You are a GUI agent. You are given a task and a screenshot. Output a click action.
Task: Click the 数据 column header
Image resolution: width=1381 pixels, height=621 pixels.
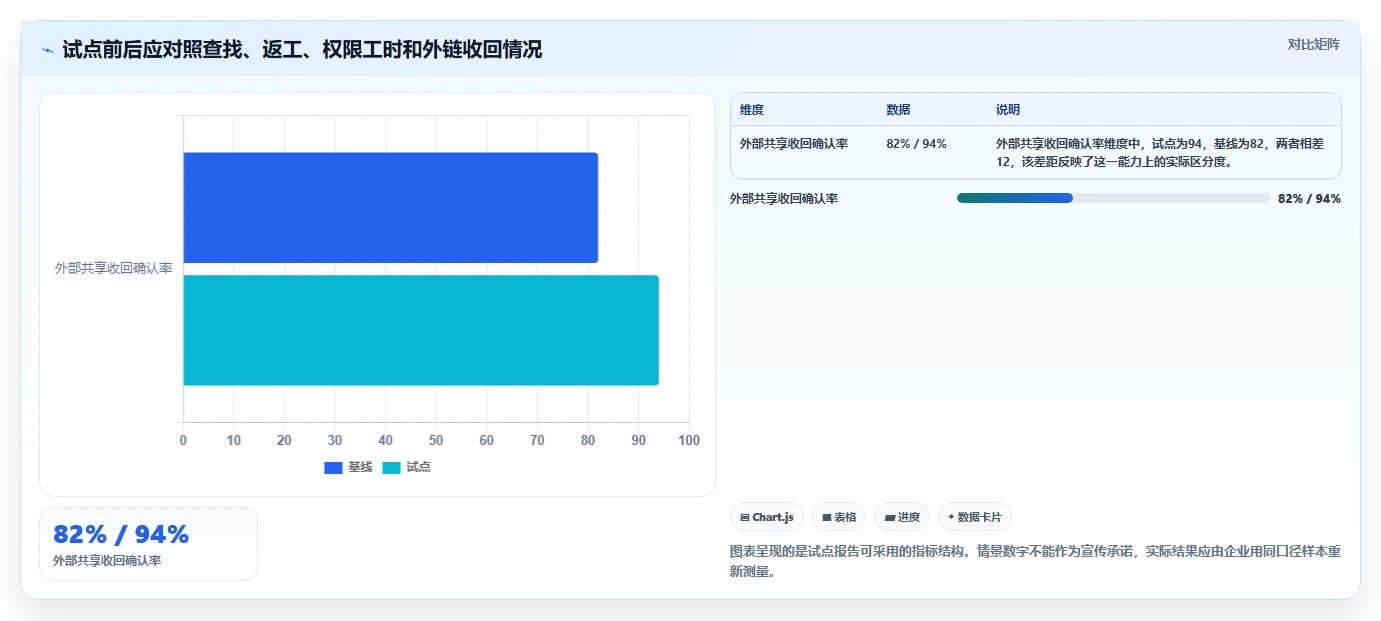(x=898, y=110)
